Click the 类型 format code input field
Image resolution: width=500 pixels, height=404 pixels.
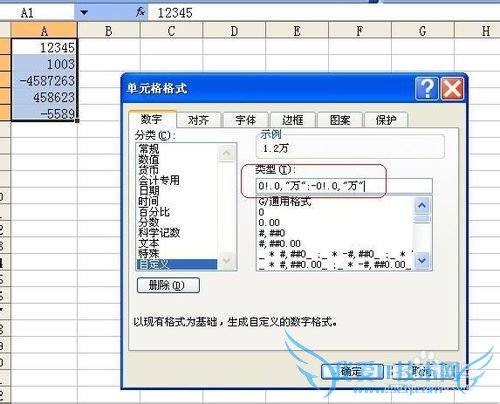(344, 186)
